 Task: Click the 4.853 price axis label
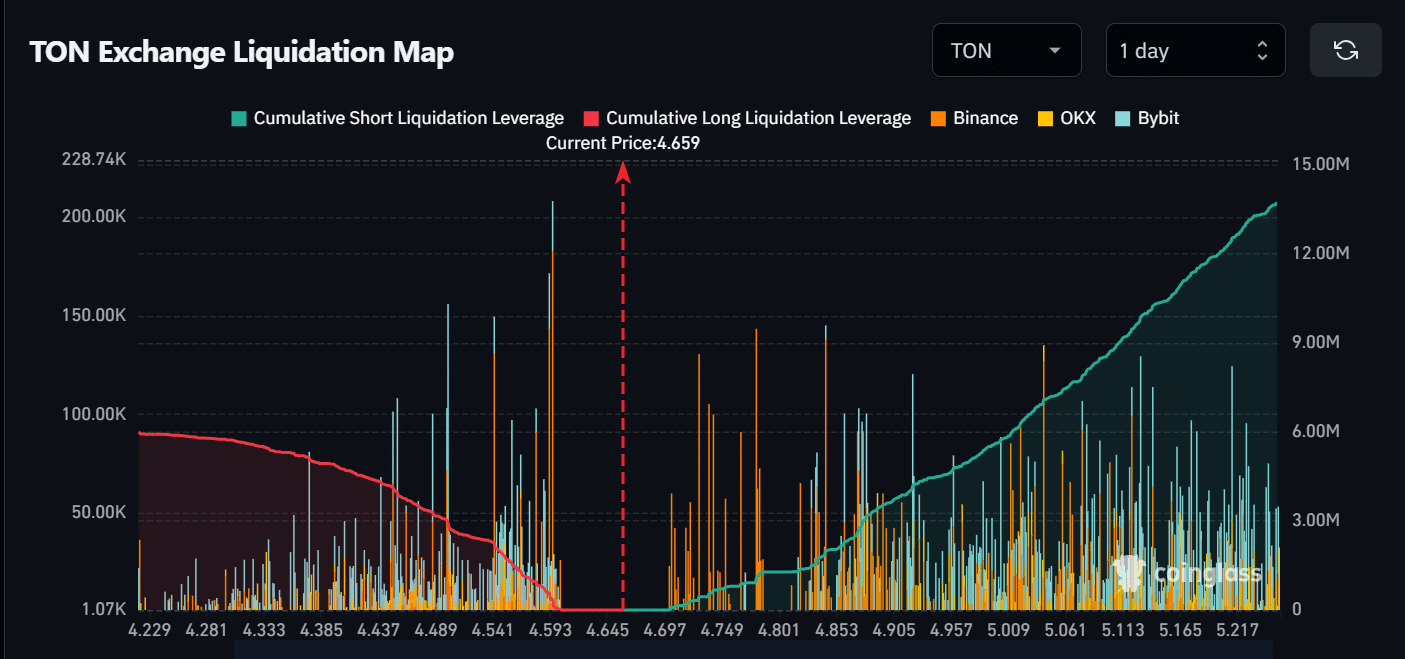pos(836,630)
